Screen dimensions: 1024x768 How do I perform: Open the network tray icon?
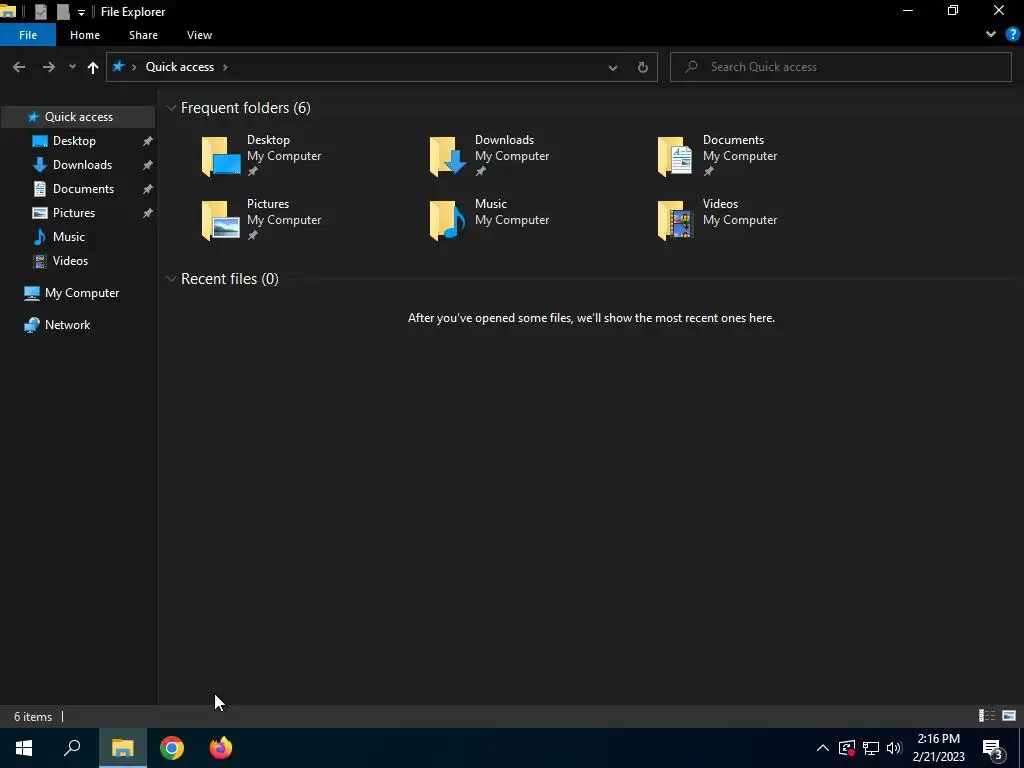tap(871, 748)
